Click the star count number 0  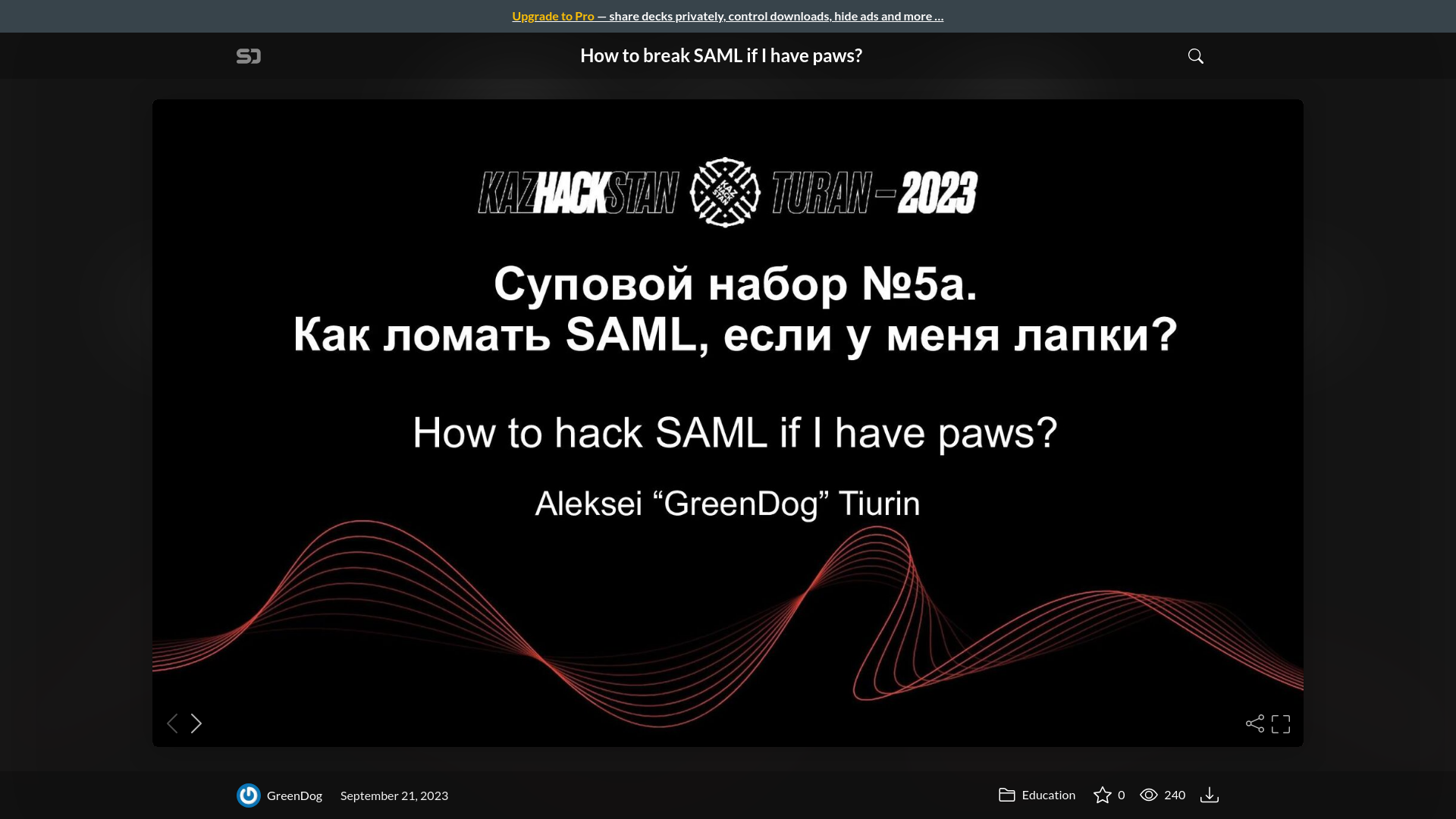(1120, 794)
